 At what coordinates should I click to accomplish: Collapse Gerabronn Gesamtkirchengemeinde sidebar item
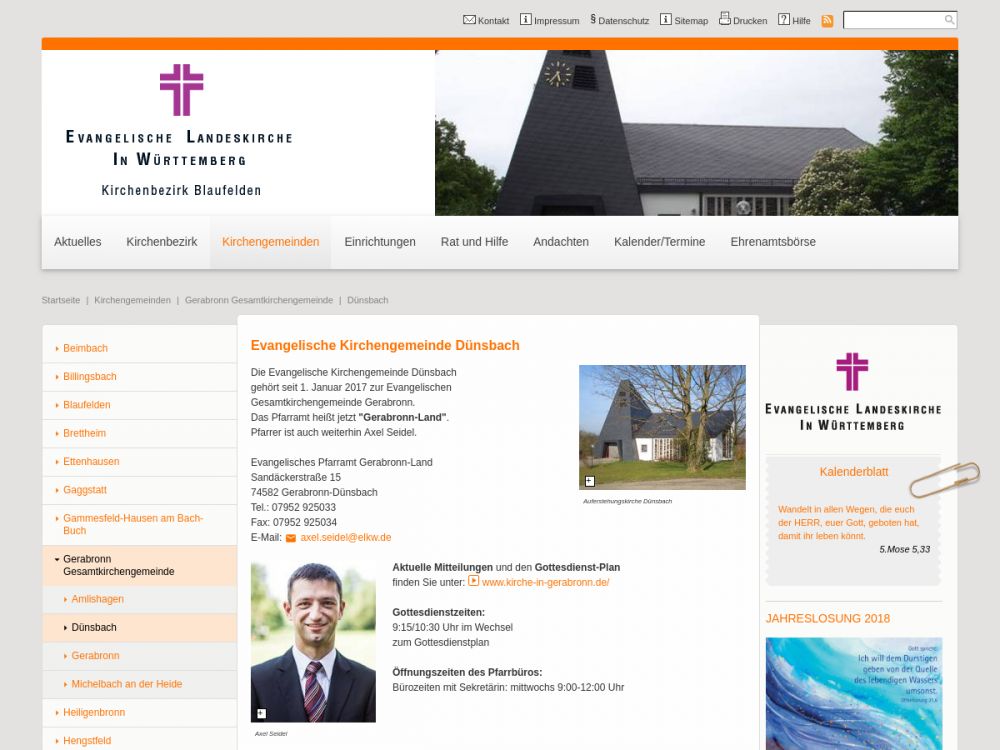57,559
